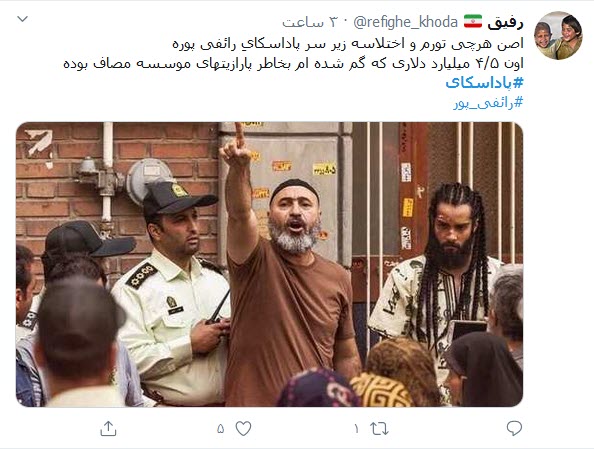594x449 pixels.
Task: Click the reply speech bubble icon
Action: point(514,428)
